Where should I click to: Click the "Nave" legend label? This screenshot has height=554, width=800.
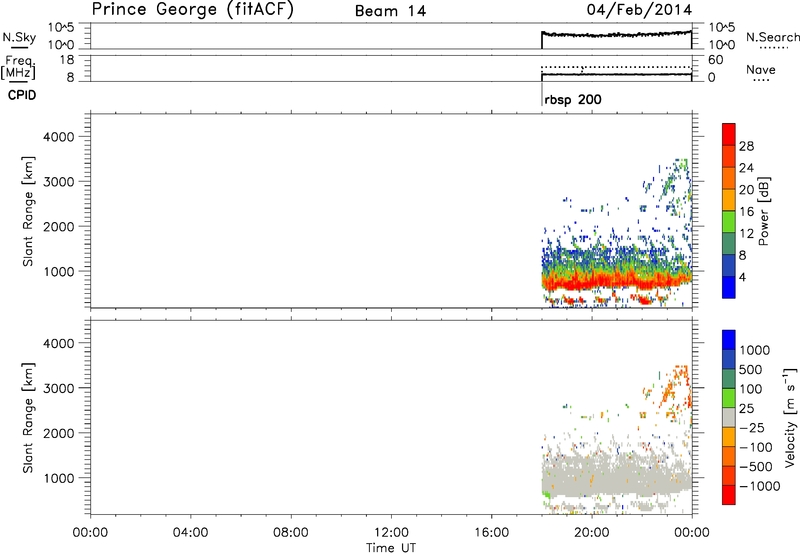point(760,70)
